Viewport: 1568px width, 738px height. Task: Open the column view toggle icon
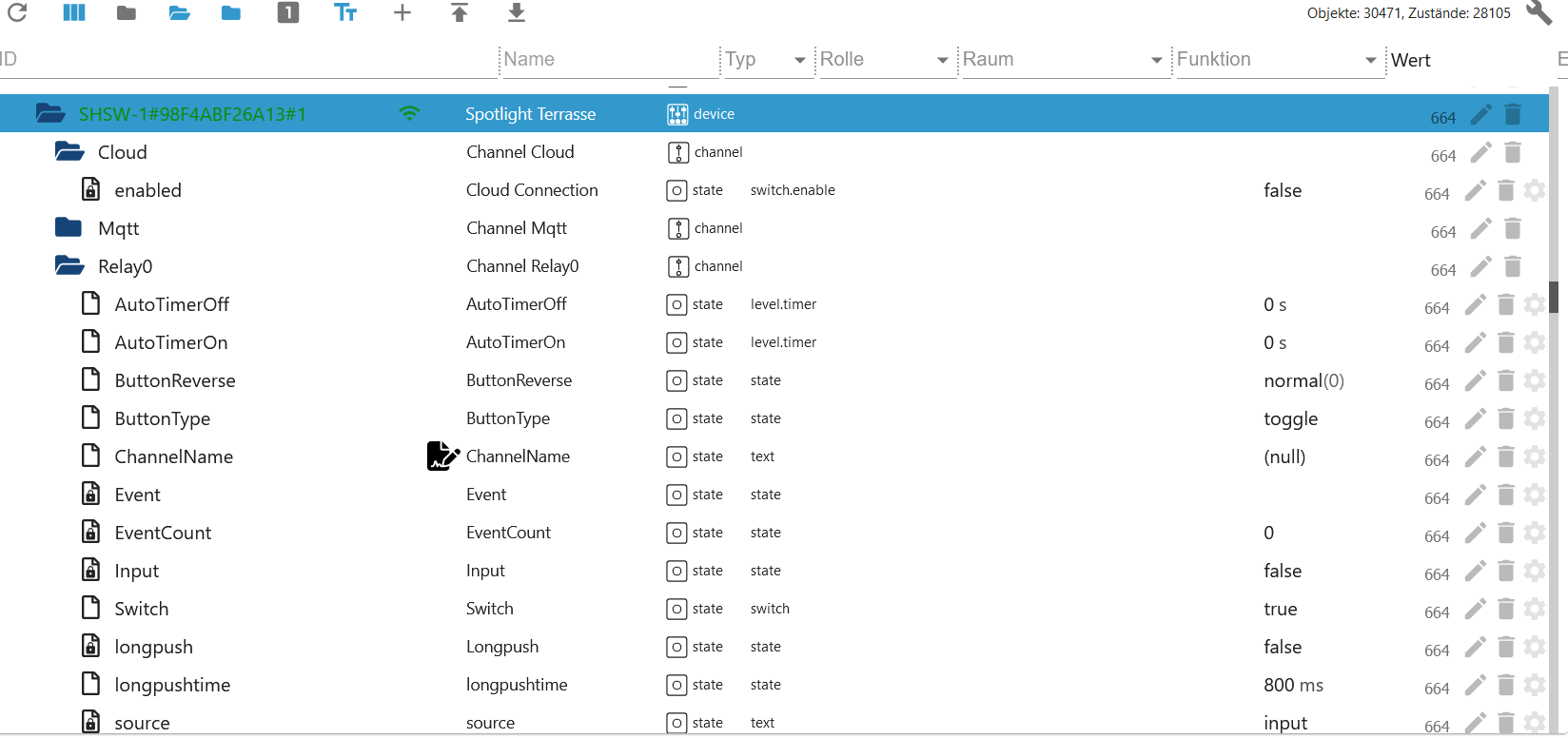point(74,12)
